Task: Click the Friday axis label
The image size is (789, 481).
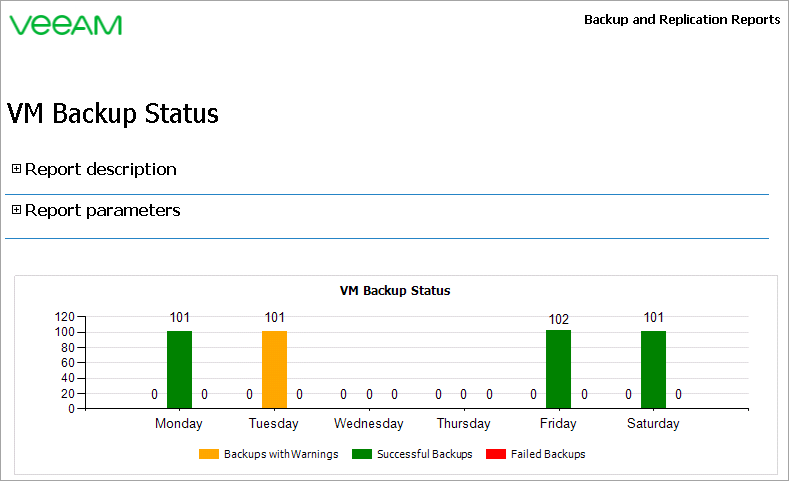Action: click(558, 424)
